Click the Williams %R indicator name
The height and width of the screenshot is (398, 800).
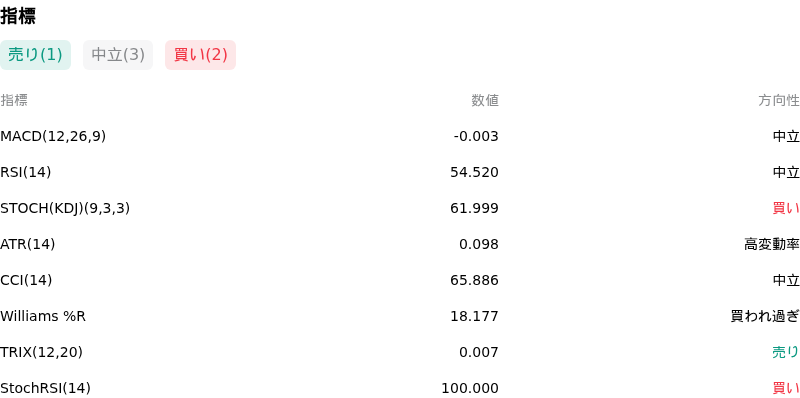[43, 316]
